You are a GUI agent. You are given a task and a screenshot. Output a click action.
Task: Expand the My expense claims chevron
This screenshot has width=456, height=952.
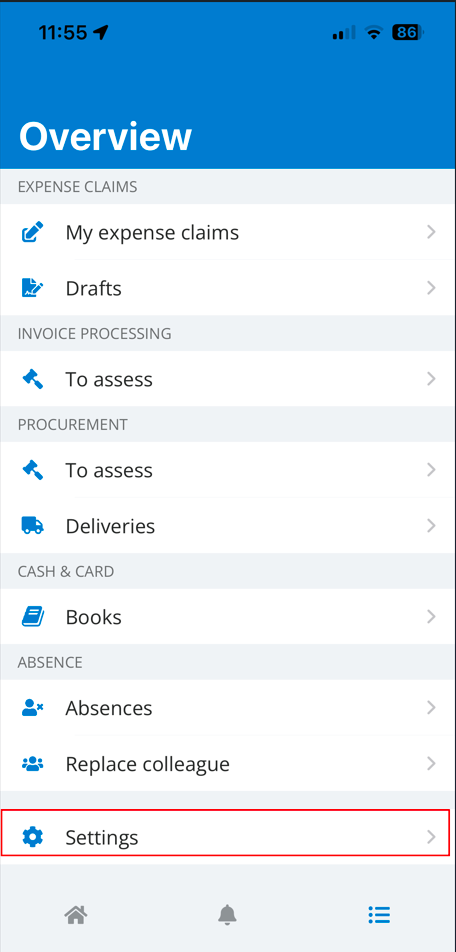tap(431, 232)
